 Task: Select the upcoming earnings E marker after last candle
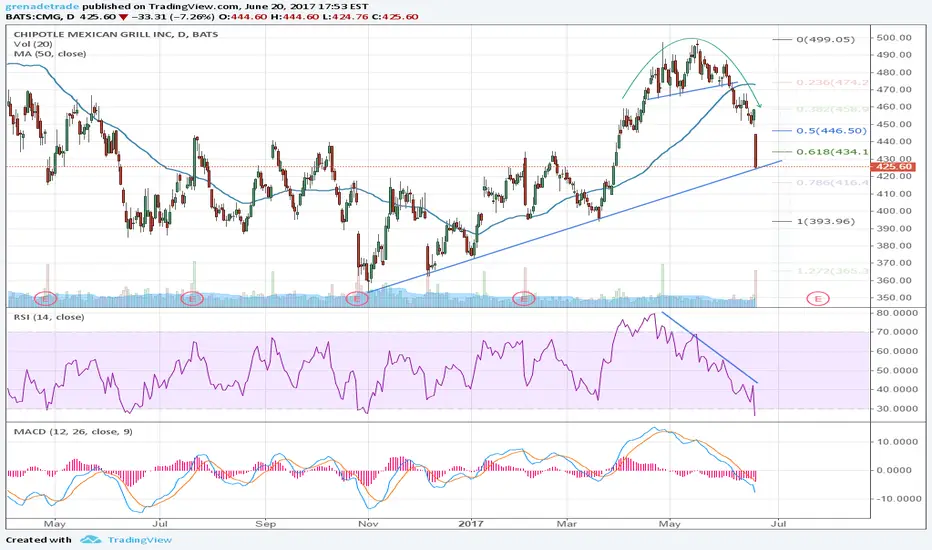(x=818, y=299)
